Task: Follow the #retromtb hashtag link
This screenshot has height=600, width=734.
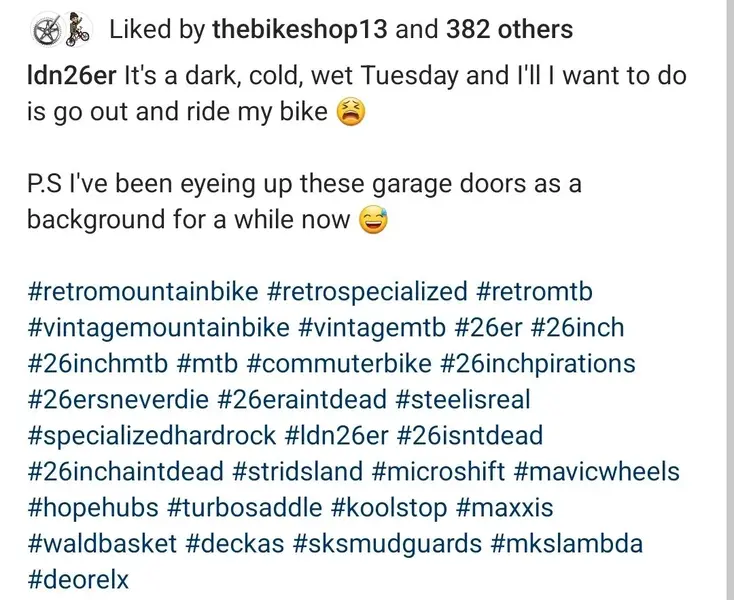Action: 534,292
